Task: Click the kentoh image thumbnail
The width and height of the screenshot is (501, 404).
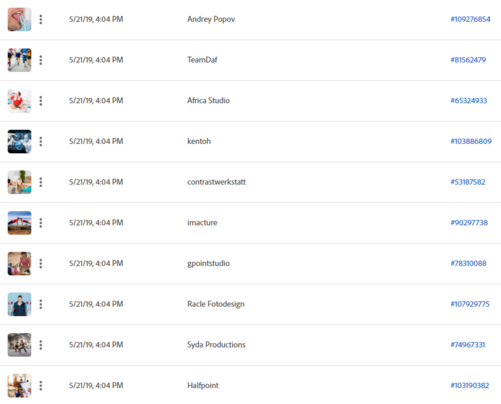Action: [x=20, y=141]
